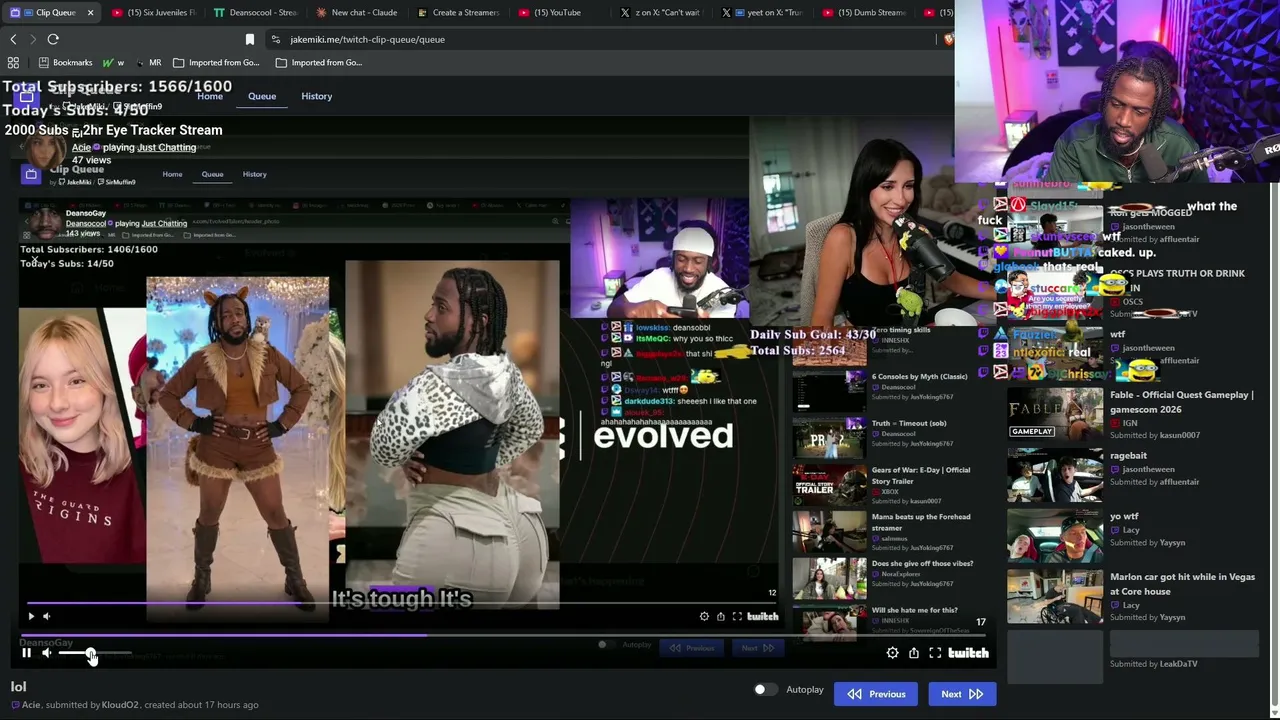
Task: Switch to the (15) YouTube tab
Action: click(x=560, y=13)
